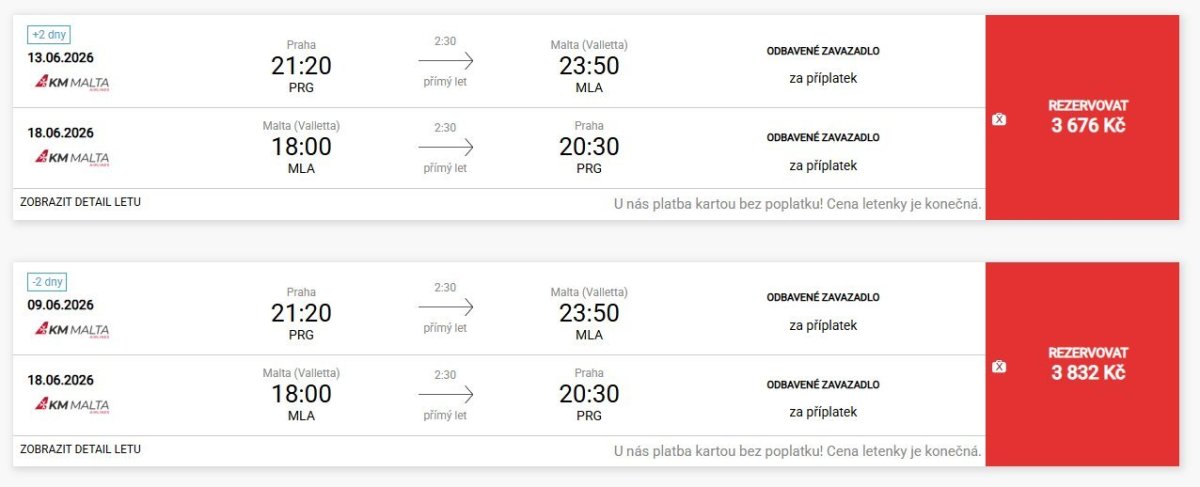Viewport: 1200px width, 487px height.
Task: Click the luggage icon beside 3 676 Kč
Action: (999, 119)
